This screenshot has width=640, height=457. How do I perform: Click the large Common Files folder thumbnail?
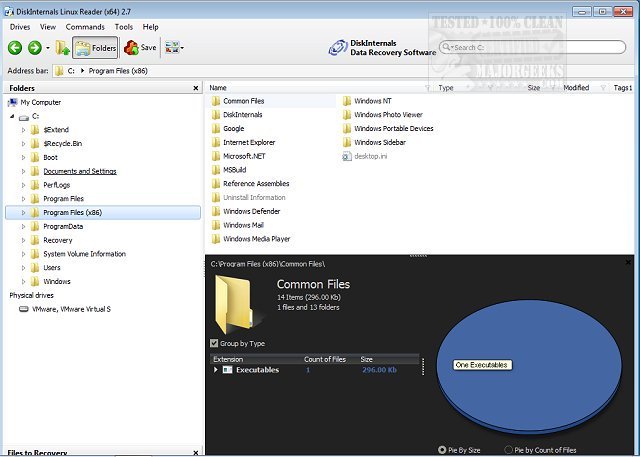(x=233, y=304)
